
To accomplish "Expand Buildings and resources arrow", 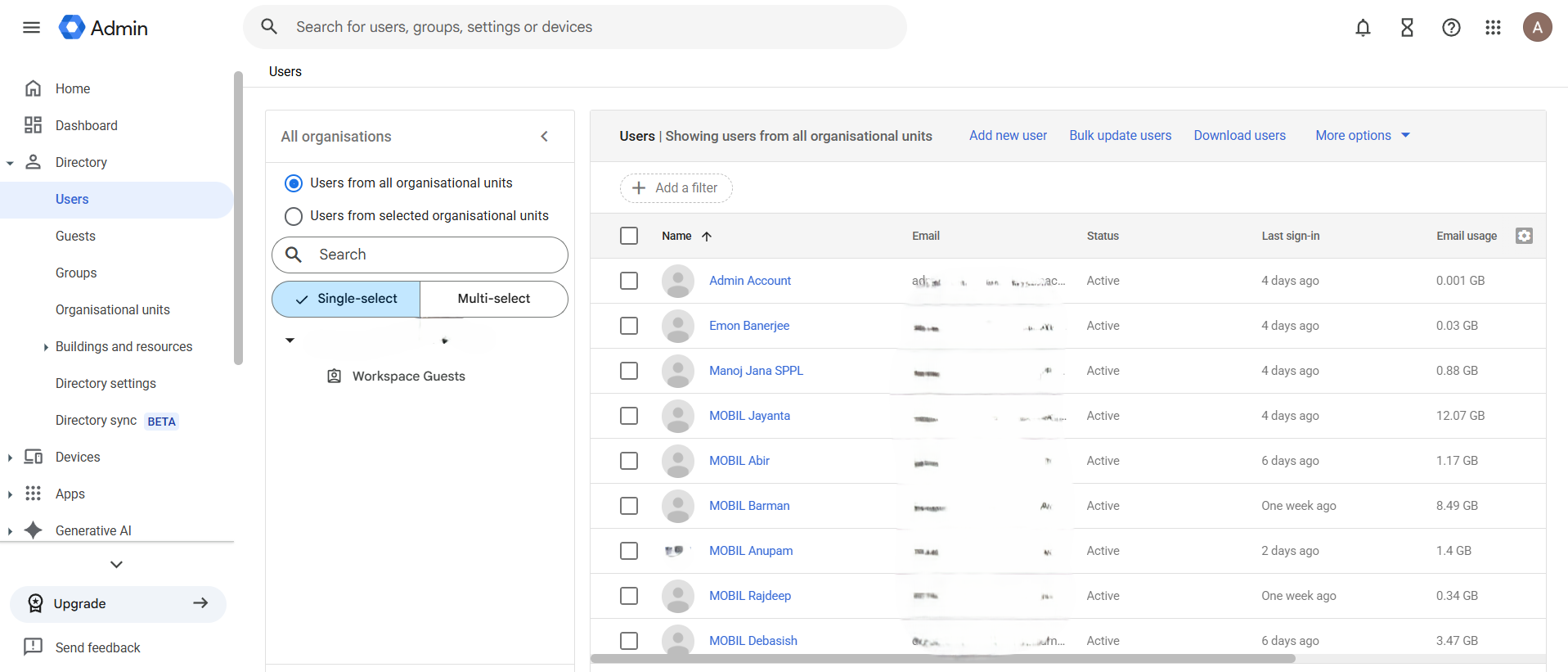I will pyautogui.click(x=46, y=347).
